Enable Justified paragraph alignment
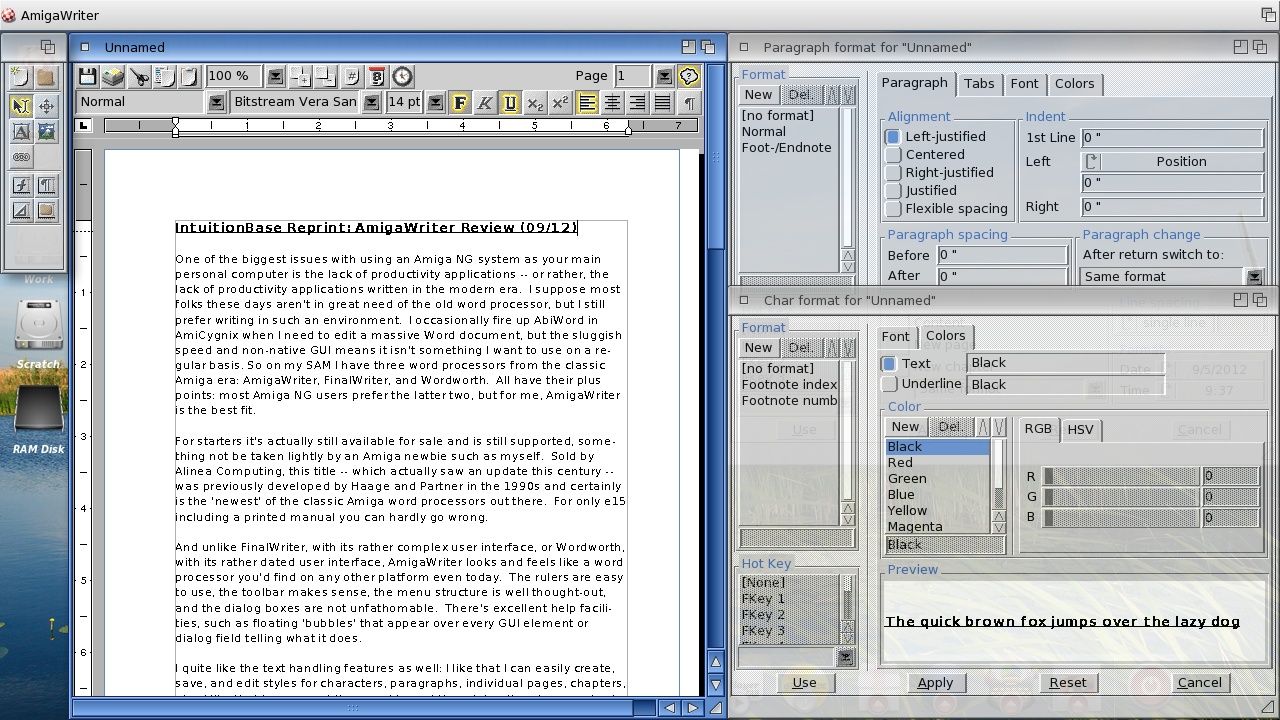The width and height of the screenshot is (1280, 720). 893,190
